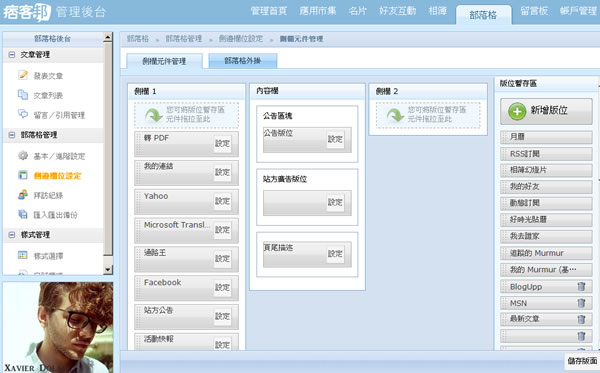Screen dimensions: 600x373
Task: Click the 新增版位 button
Action: 546,111
